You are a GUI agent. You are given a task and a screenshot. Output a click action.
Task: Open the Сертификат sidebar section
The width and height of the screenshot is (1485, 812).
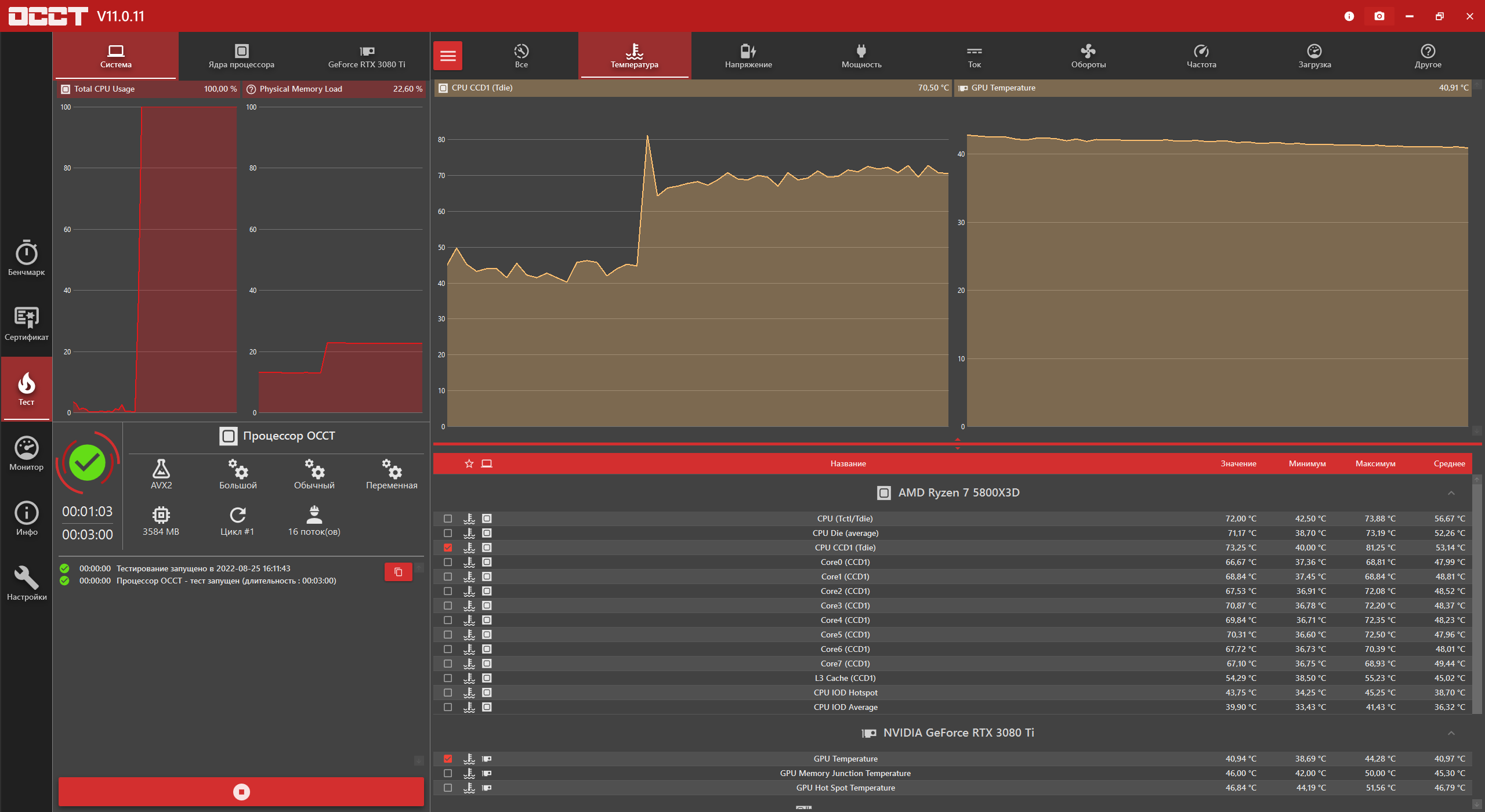coord(26,324)
